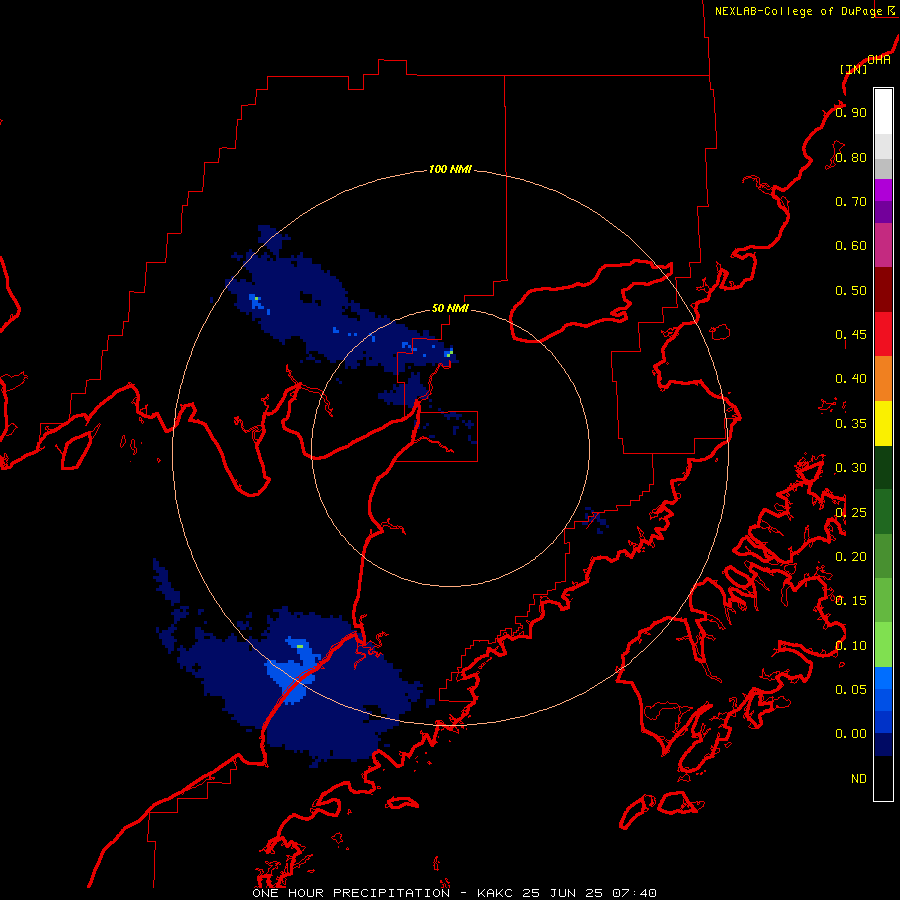Click the dark red legend swatch near 0.50
900x900 pixels.
[x=883, y=290]
